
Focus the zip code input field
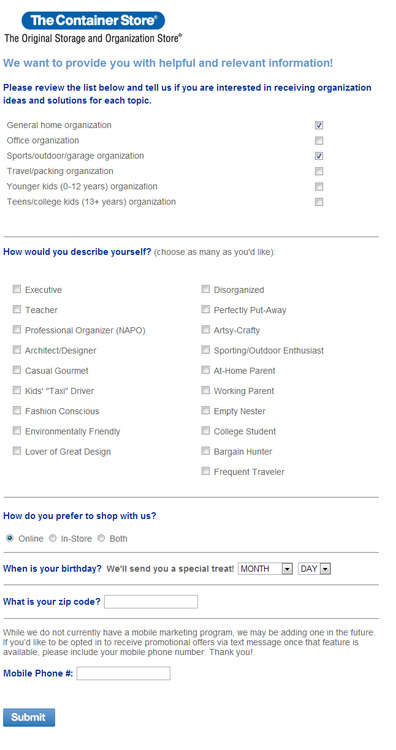pyautogui.click(x=151, y=602)
